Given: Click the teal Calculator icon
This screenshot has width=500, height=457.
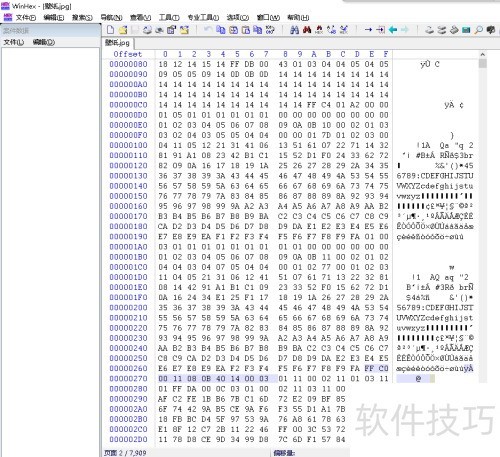Looking at the screenshot, I should pyautogui.click(x=466, y=30).
